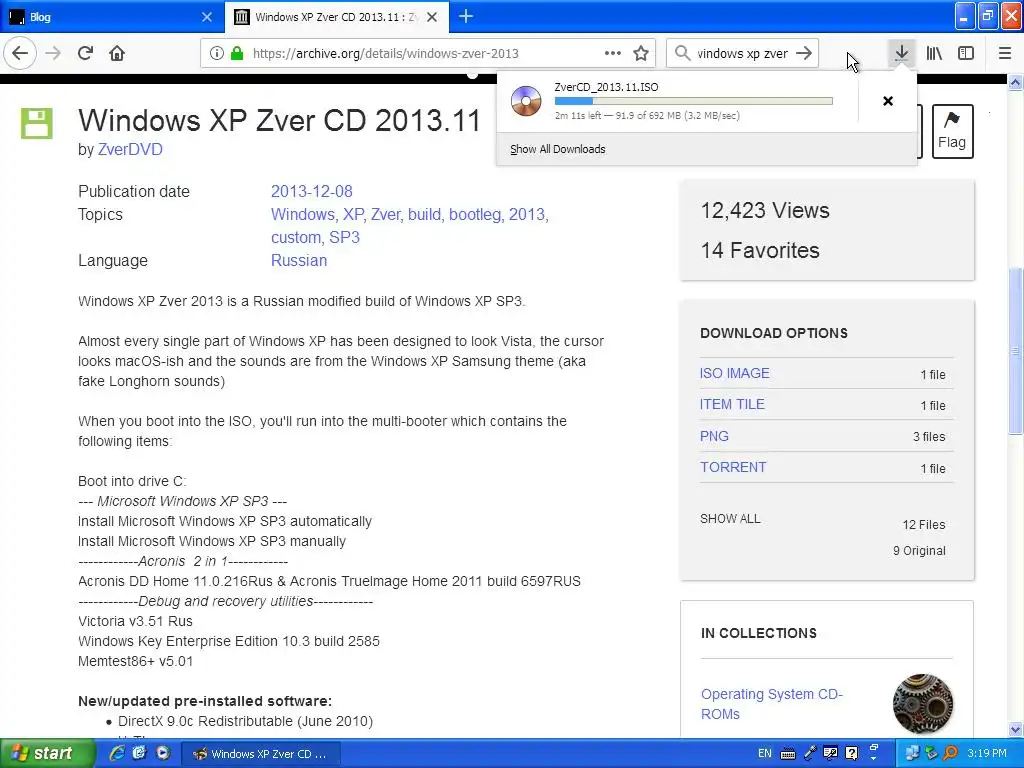View the green padlock connection details
1024x768 pixels.
237,54
